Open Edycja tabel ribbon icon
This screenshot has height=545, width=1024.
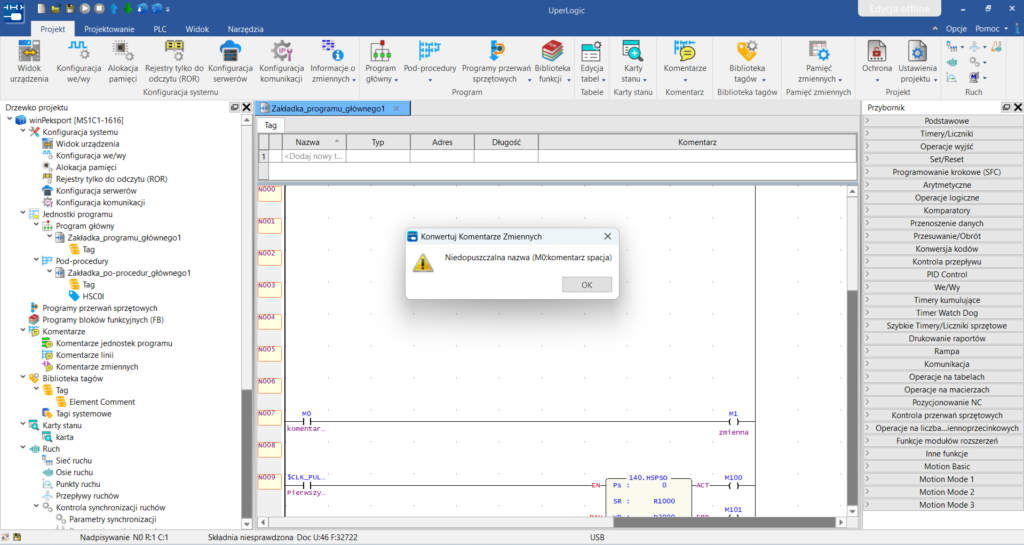click(x=592, y=61)
